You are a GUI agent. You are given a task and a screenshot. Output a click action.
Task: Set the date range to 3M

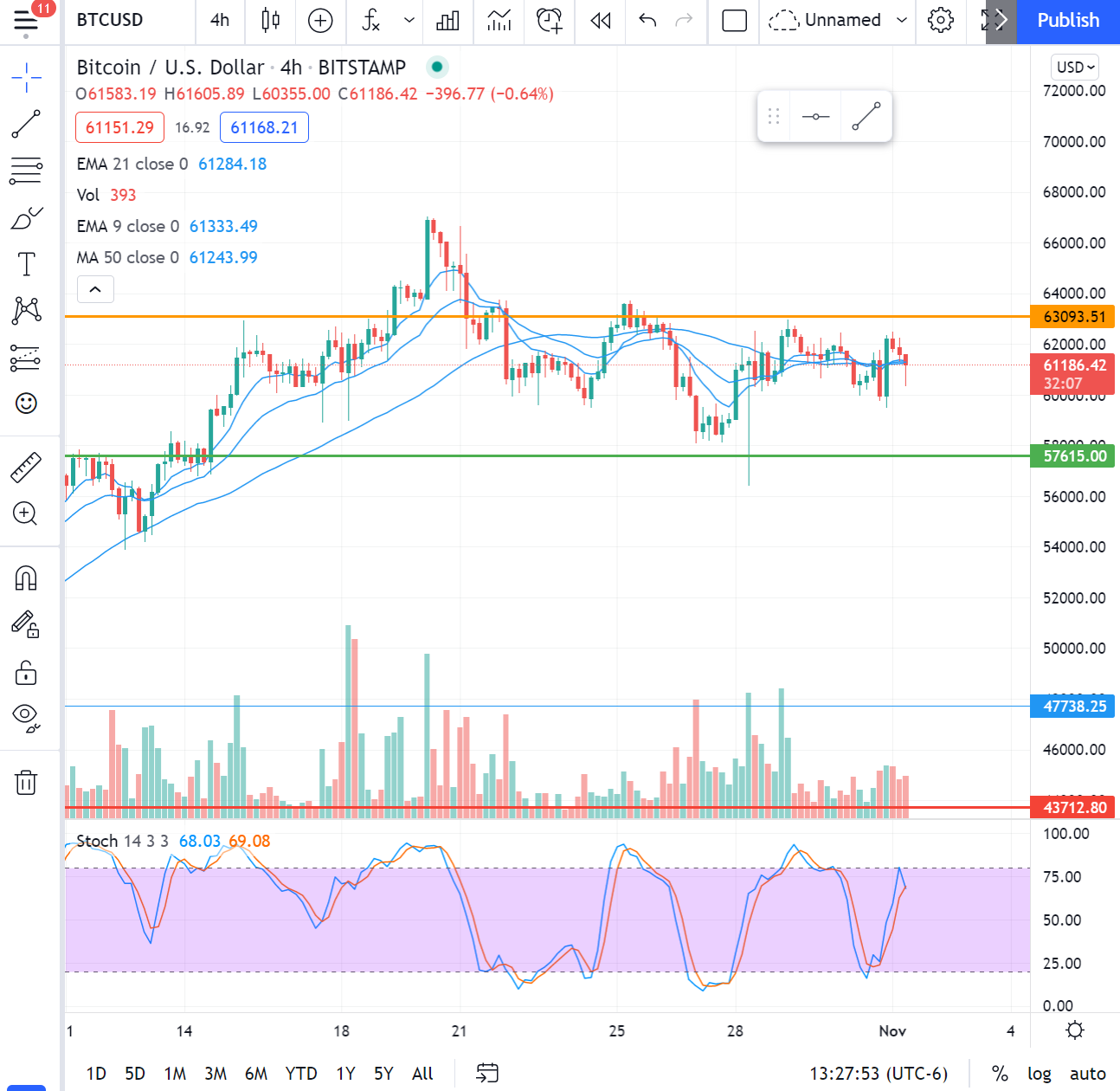[216, 1074]
